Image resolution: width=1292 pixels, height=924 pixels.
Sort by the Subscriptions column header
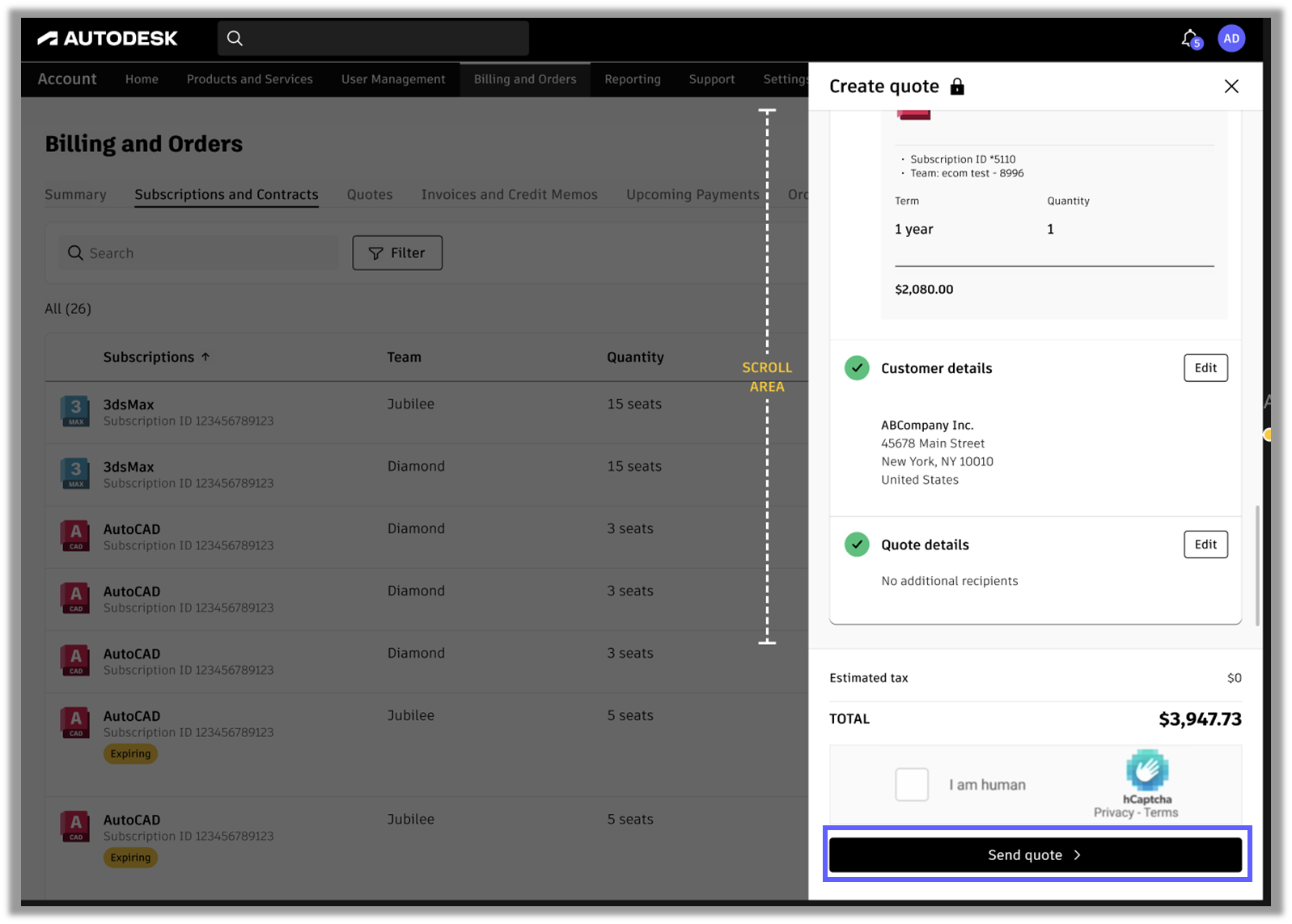point(149,357)
